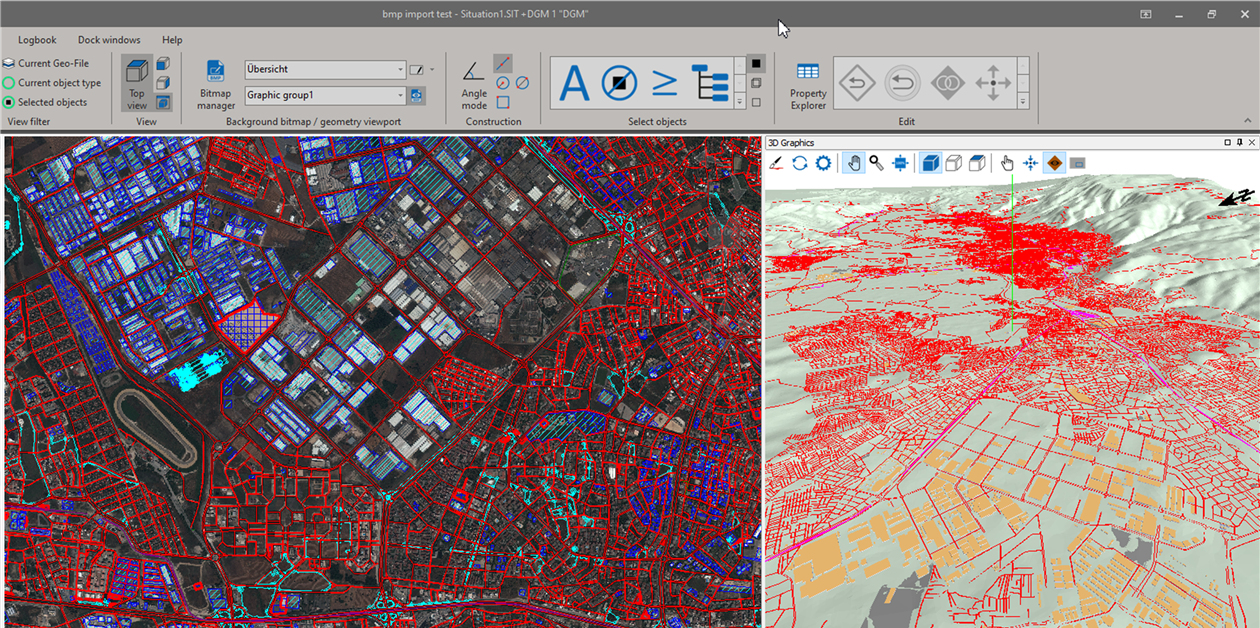
Task: Pin the 3D Graphics panel
Action: 1241,142
